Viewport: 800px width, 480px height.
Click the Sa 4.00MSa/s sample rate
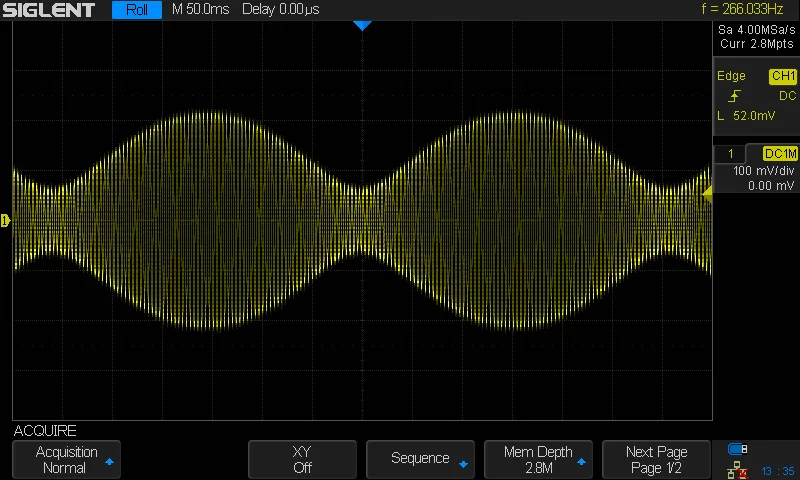tap(757, 30)
